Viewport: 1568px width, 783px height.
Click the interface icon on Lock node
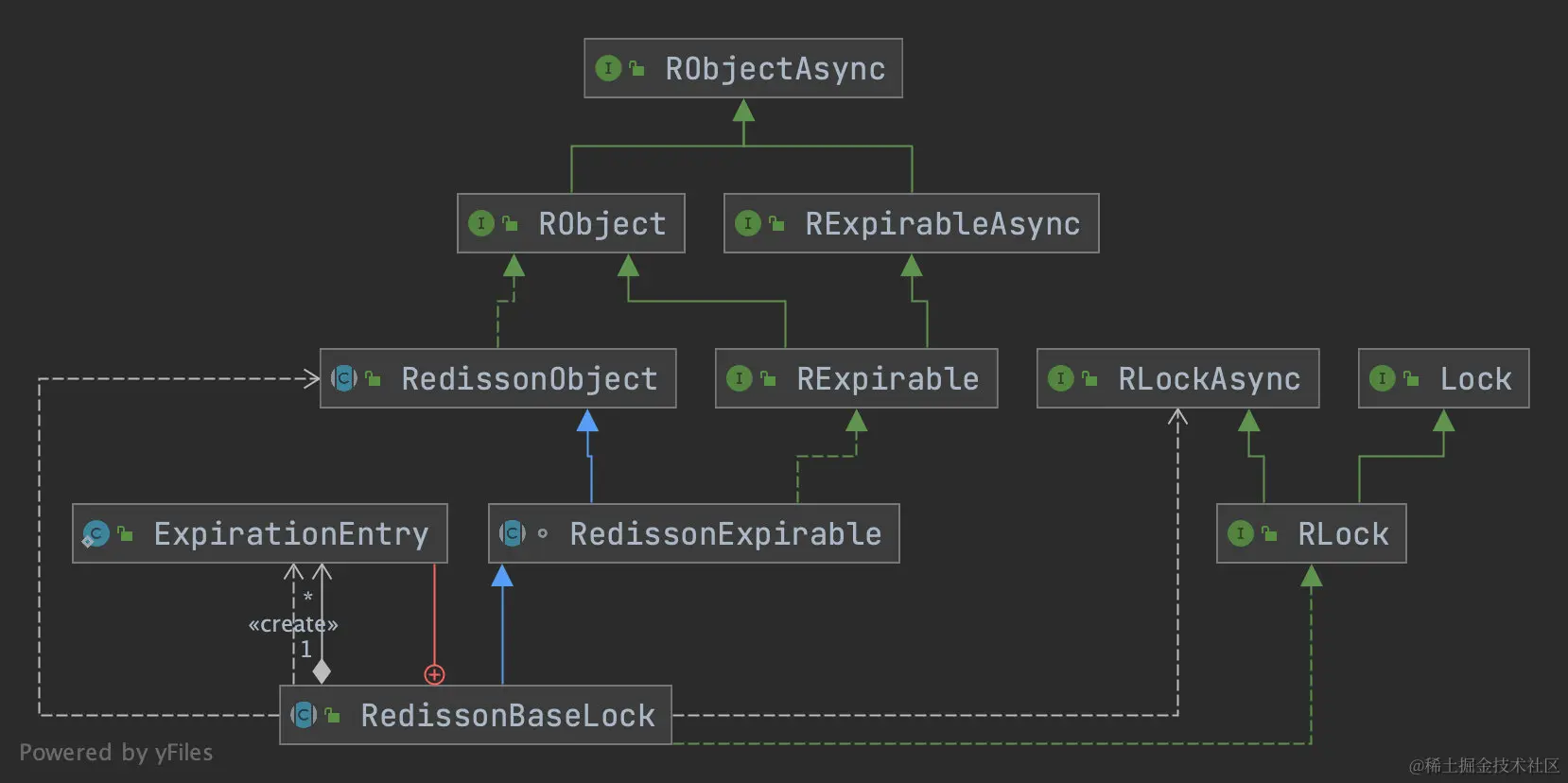(1383, 378)
